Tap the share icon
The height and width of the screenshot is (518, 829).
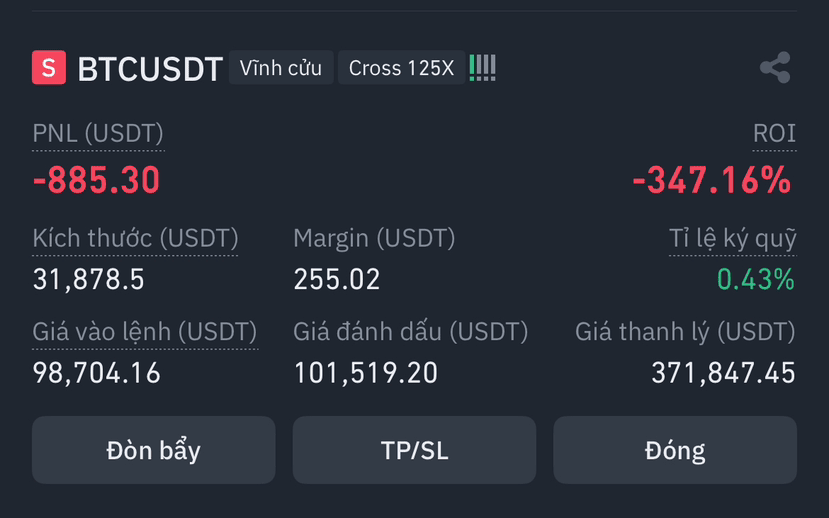[x=775, y=68]
